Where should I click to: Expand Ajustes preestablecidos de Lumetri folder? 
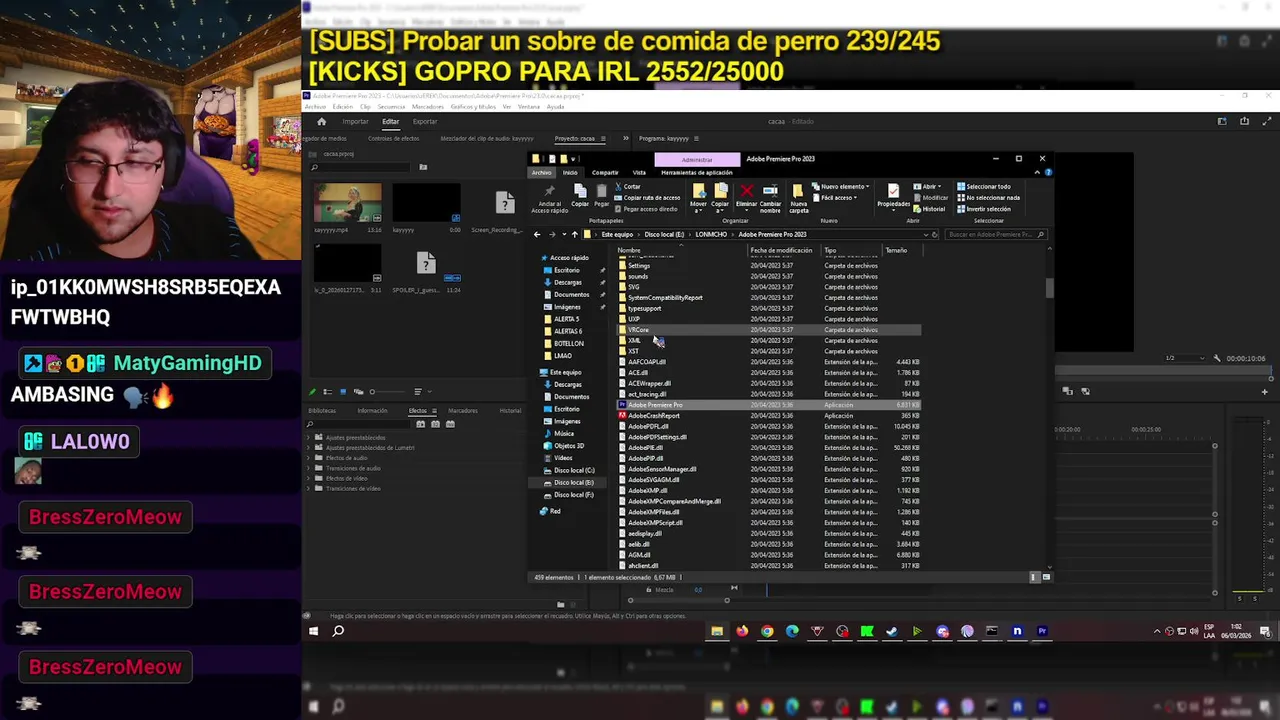pyautogui.click(x=309, y=448)
